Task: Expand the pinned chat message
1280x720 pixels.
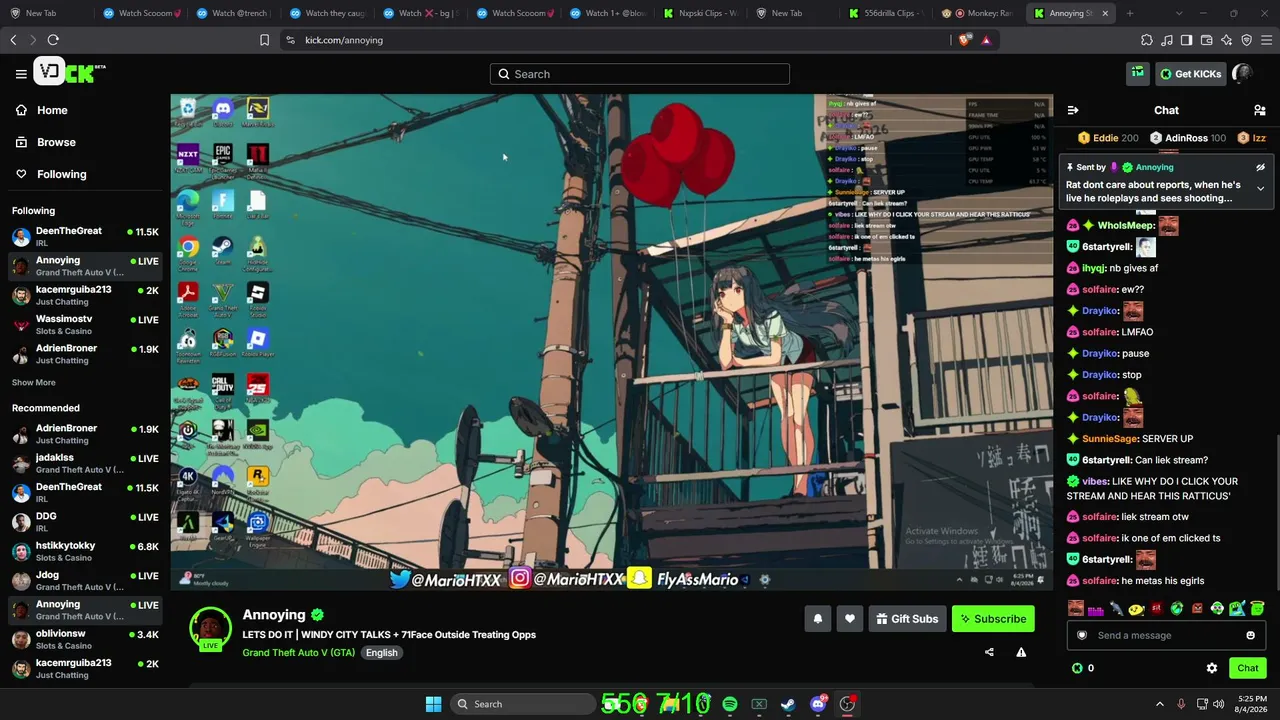Action: (1260, 188)
